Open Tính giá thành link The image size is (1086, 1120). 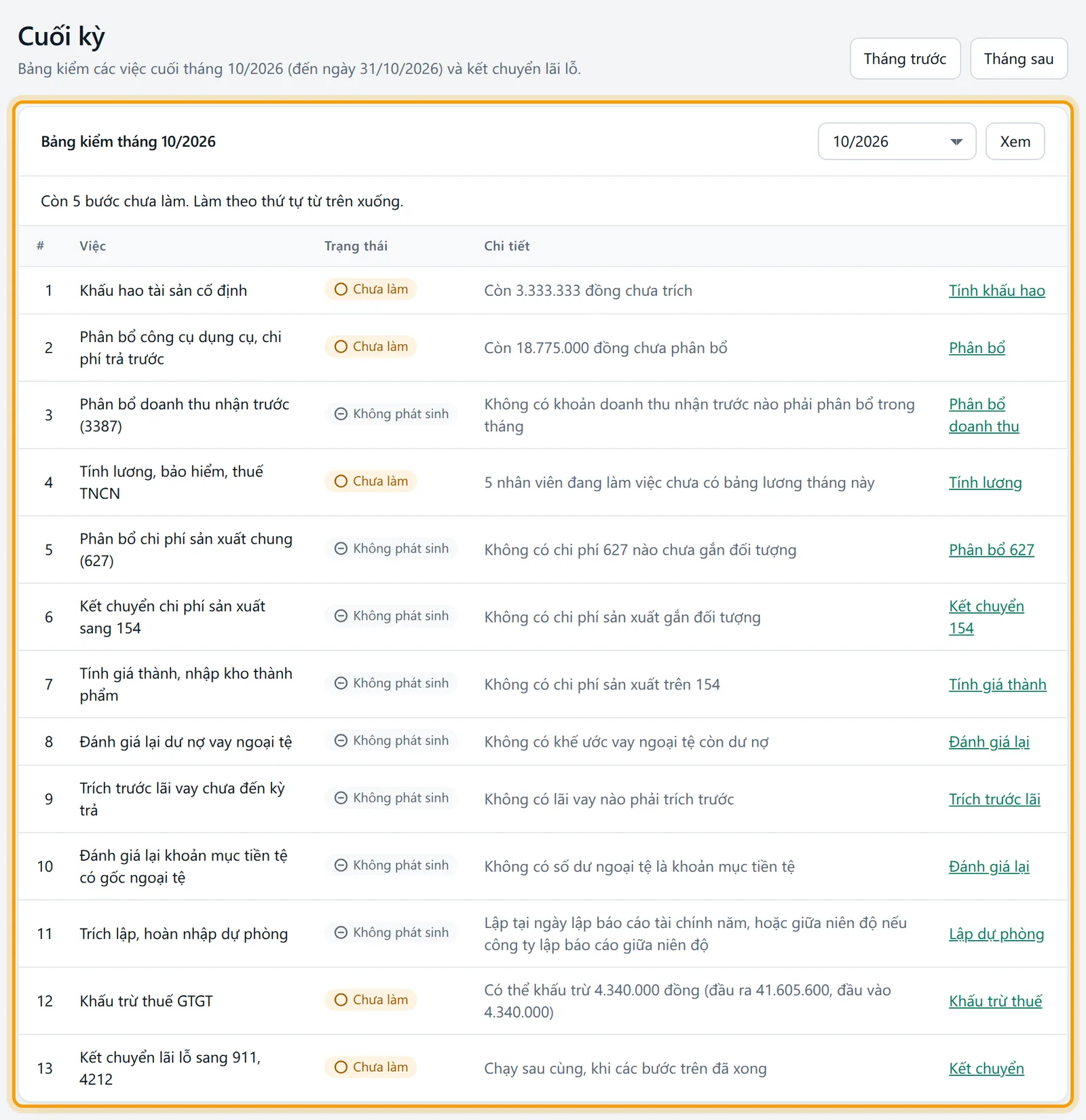pyautogui.click(x=997, y=684)
